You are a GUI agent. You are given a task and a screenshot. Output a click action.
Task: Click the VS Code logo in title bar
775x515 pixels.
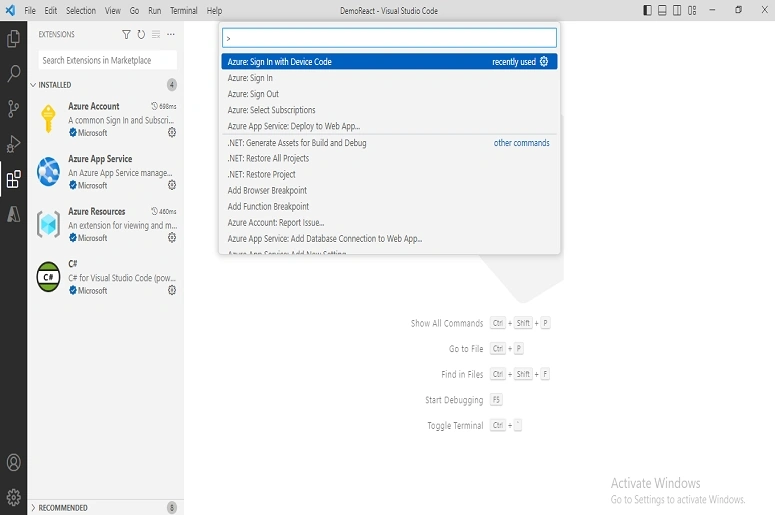click(10, 10)
